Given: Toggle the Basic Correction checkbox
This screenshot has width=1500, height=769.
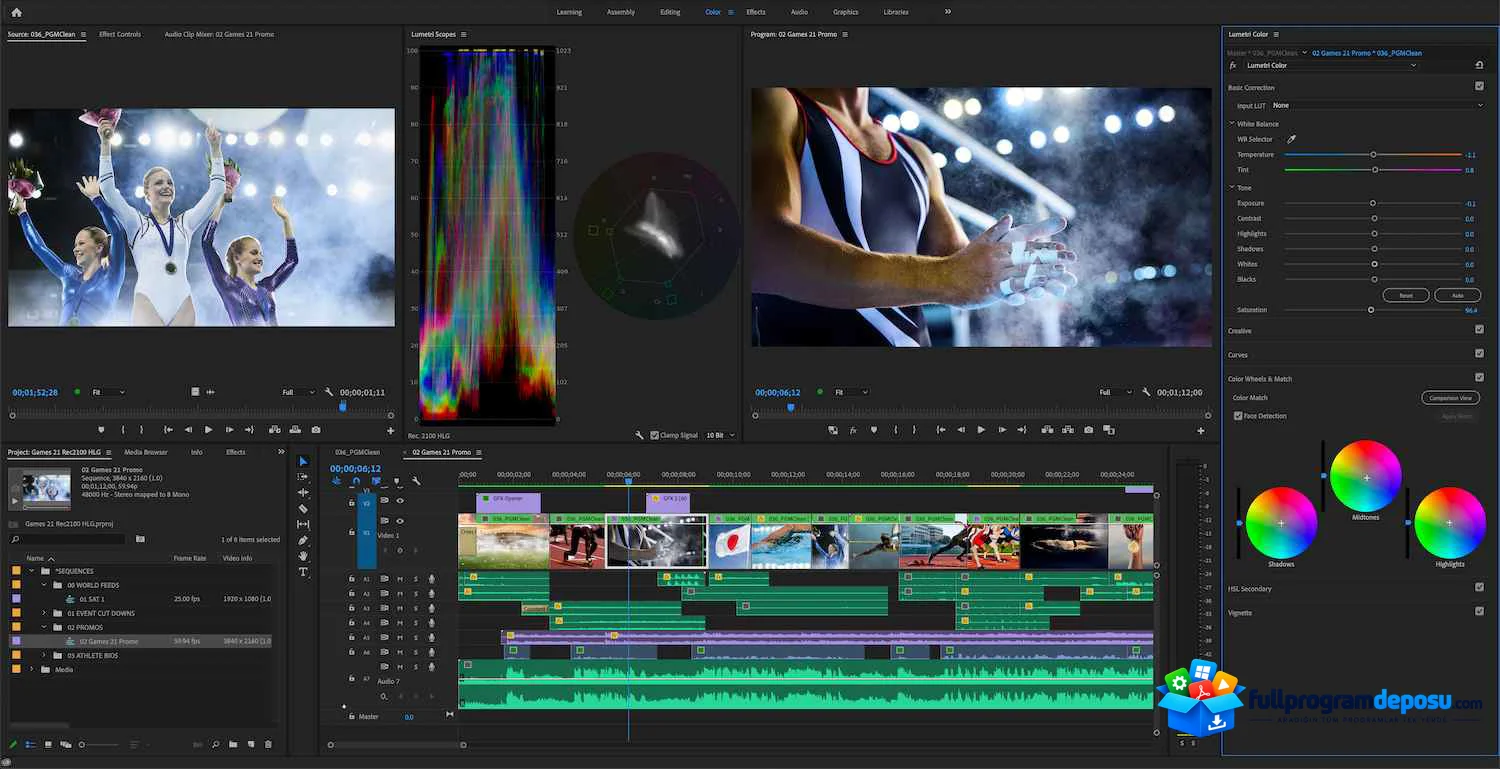Looking at the screenshot, I should pos(1479,86).
